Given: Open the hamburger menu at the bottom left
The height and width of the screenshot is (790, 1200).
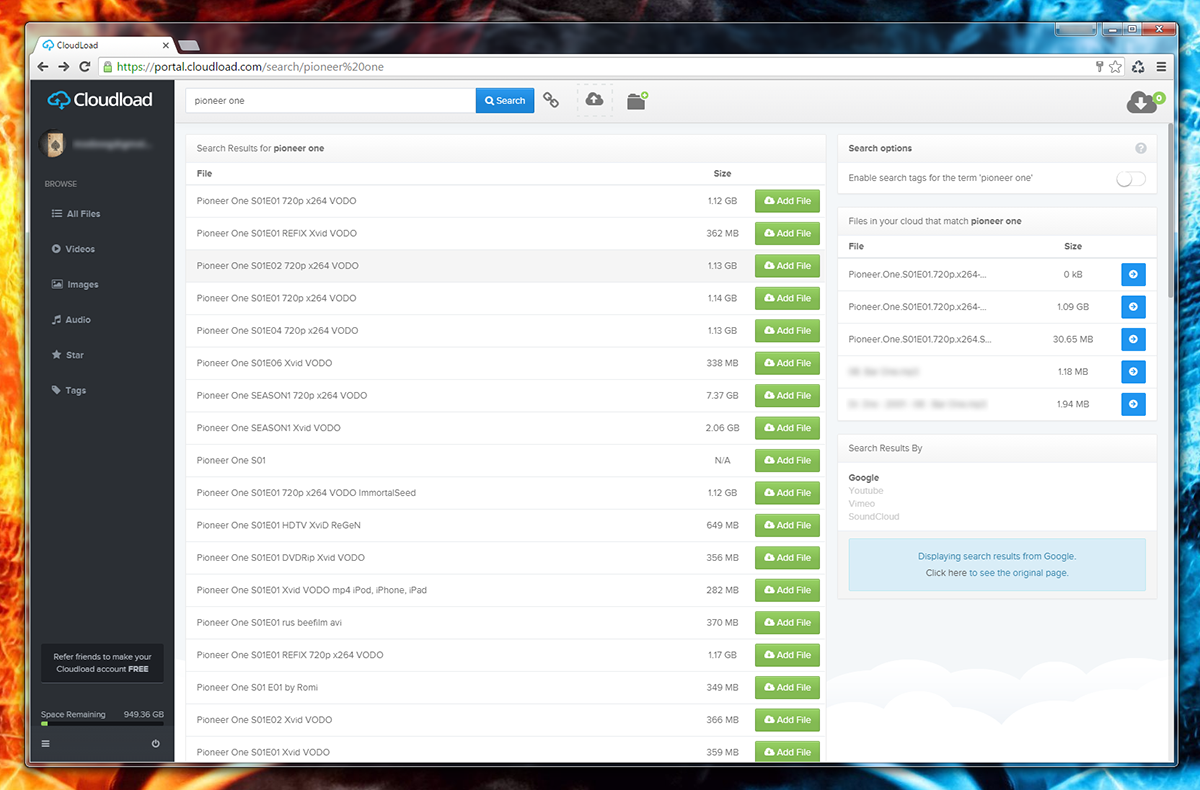Looking at the screenshot, I should (45, 743).
